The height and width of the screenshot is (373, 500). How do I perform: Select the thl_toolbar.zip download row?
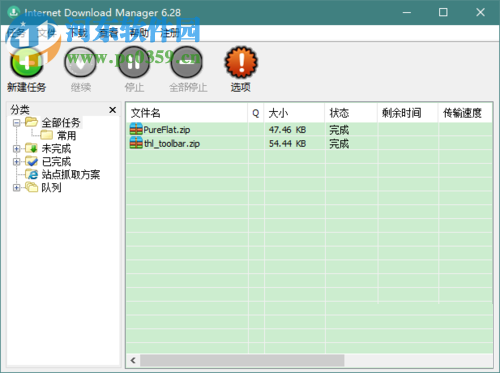coord(309,144)
